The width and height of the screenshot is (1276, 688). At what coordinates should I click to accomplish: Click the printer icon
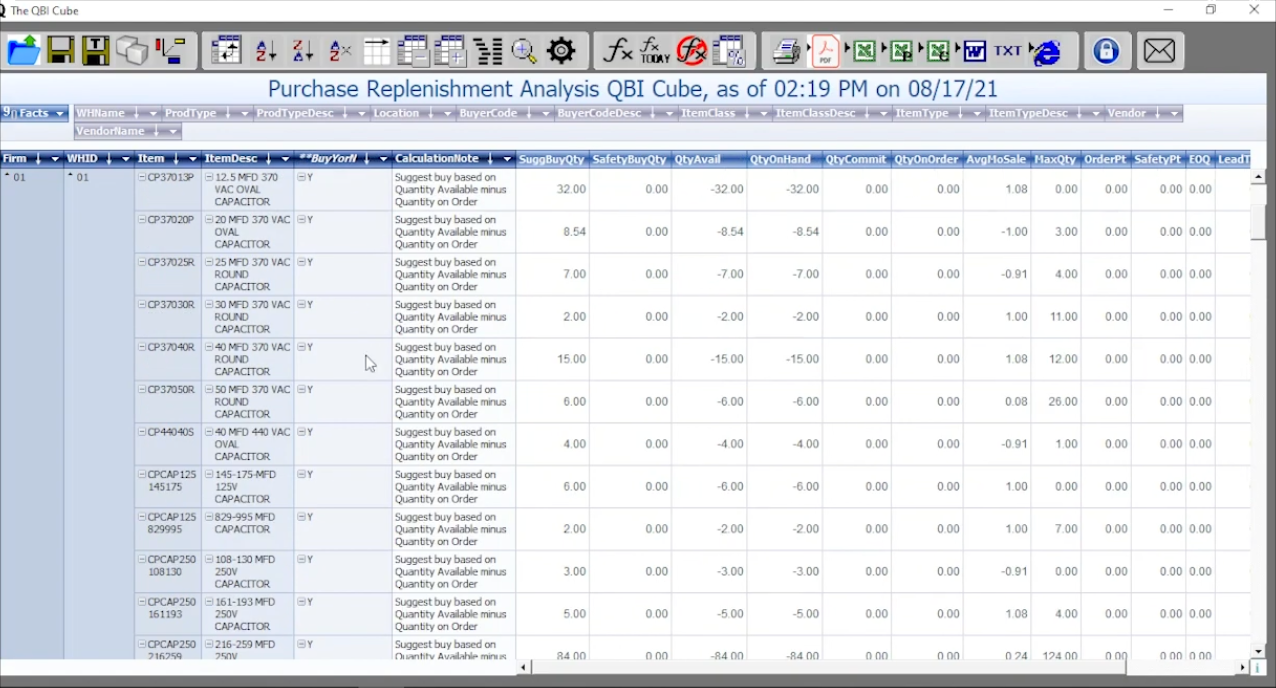click(x=787, y=51)
